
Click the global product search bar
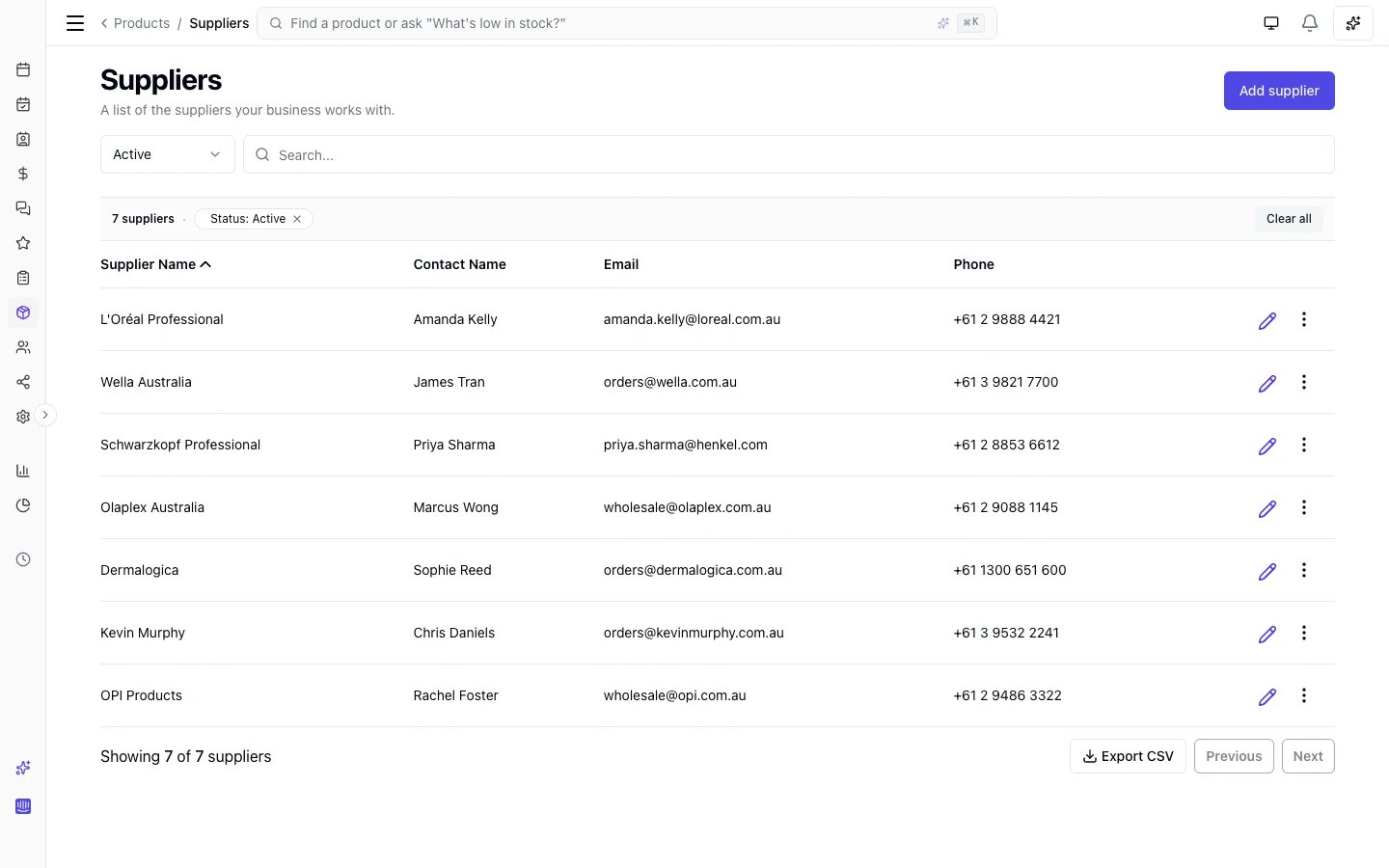(627, 23)
